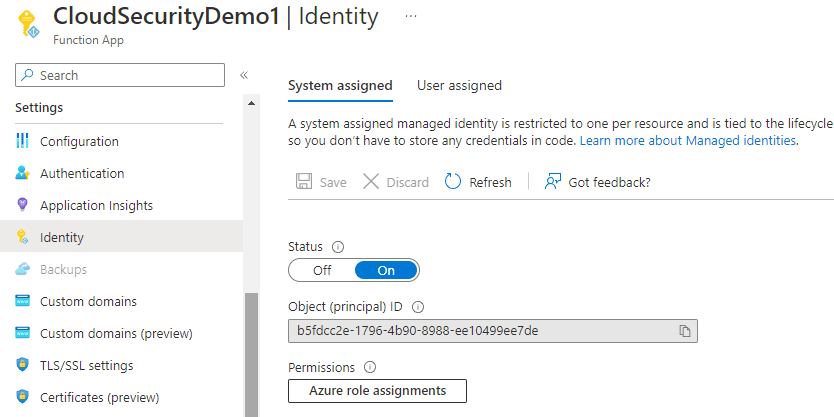This screenshot has width=834, height=417.
Task: Click the CloudSecurityDemo1 title text
Action: coord(166,16)
